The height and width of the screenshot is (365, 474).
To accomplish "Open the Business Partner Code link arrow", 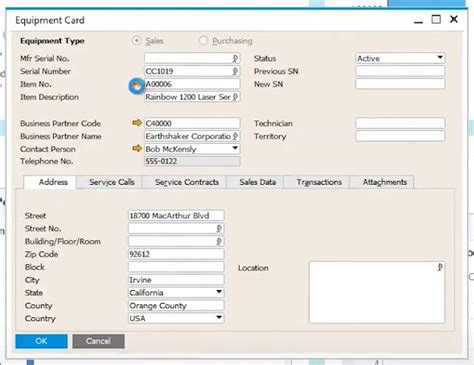I will 137,123.
